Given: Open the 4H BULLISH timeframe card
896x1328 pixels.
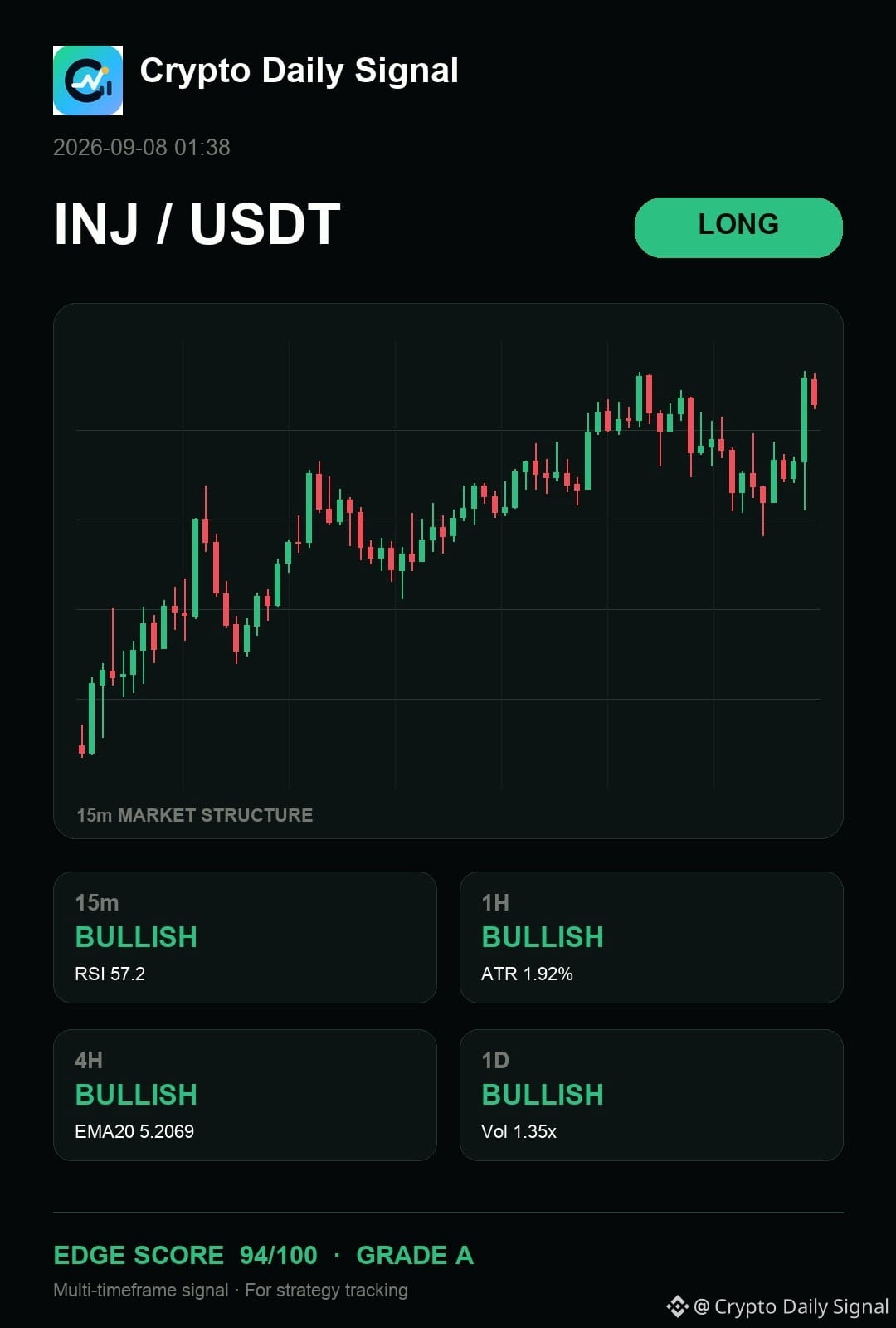Looking at the screenshot, I should 245,1095.
